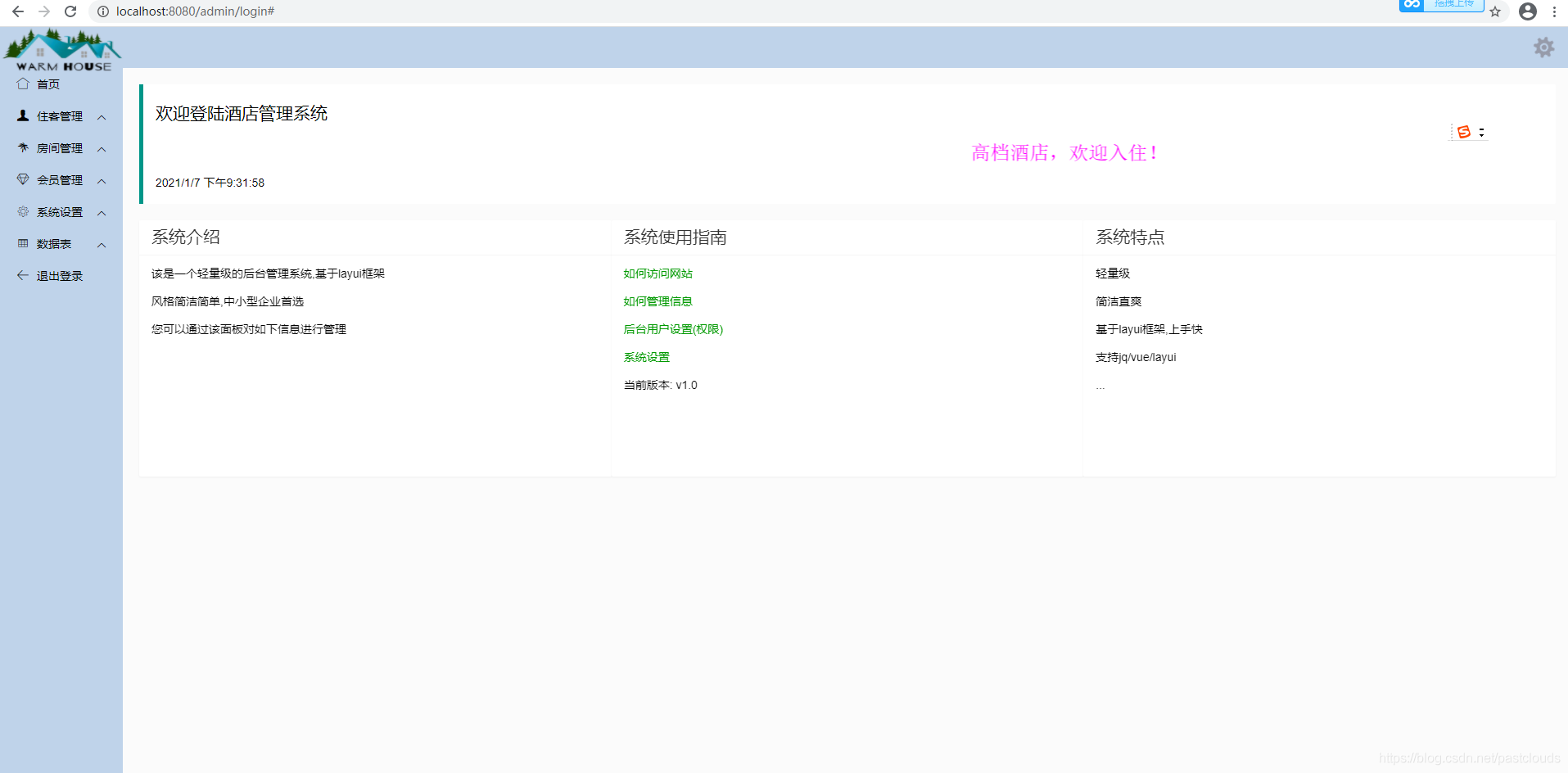Click the 您可以通过该面板对如下信息进行管理 line

[249, 329]
